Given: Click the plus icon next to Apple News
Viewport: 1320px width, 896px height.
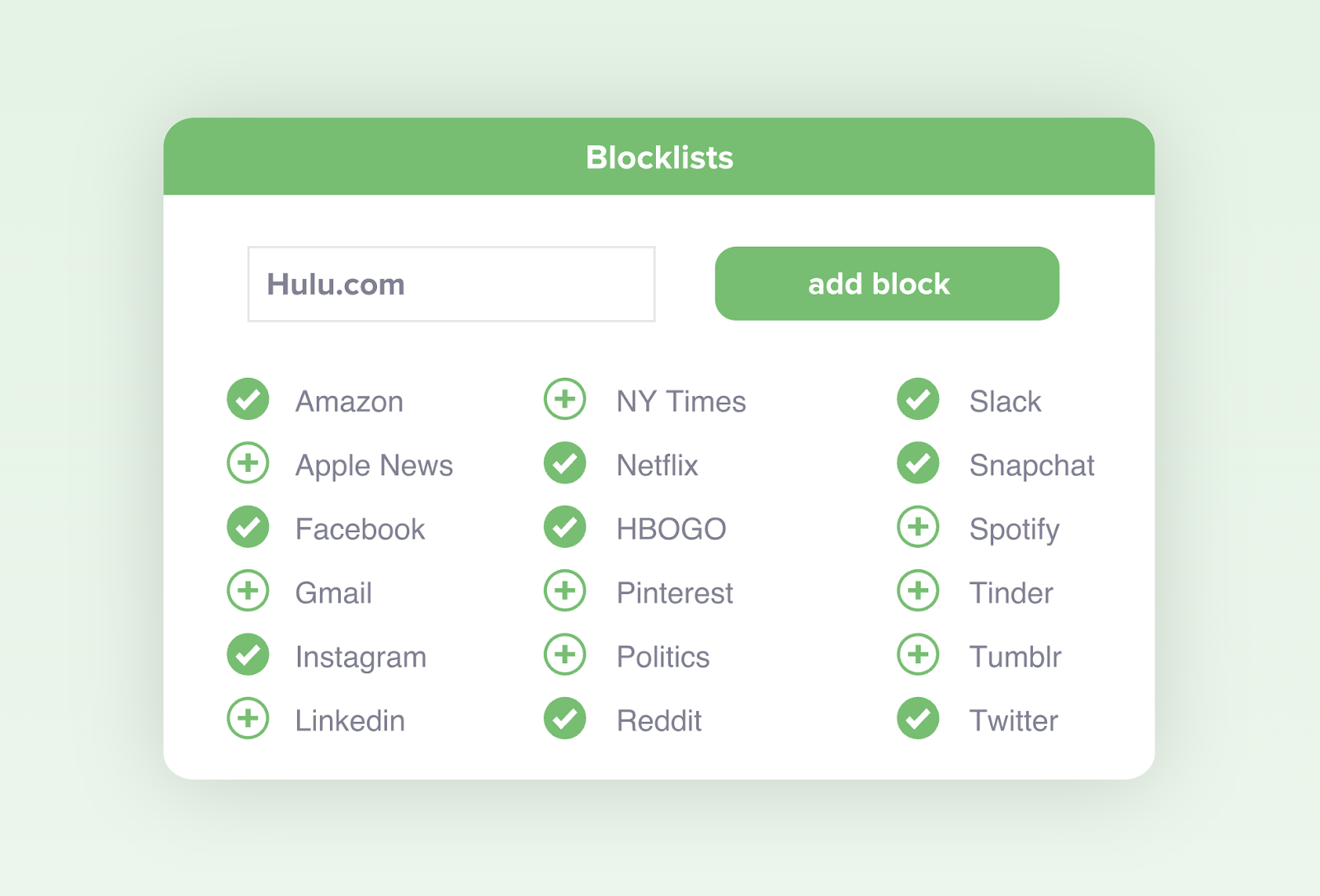Looking at the screenshot, I should [247, 464].
